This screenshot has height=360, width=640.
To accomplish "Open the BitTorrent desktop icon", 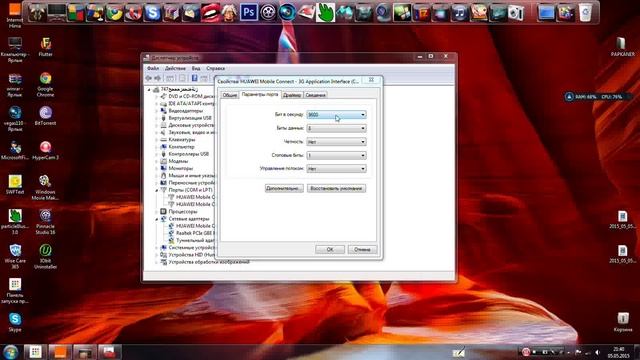I will (46, 116).
